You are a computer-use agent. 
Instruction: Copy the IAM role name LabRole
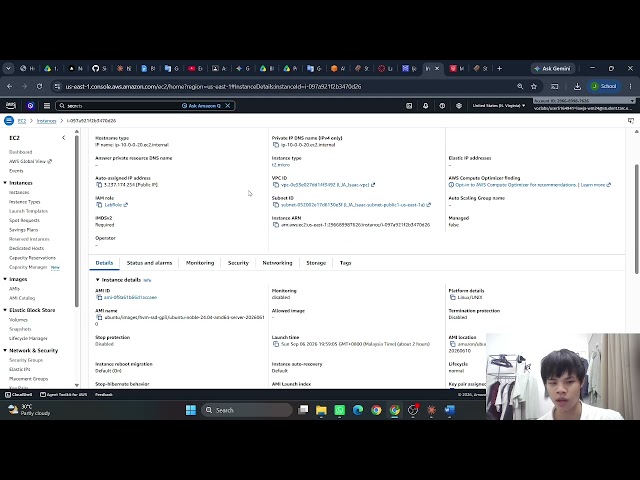[x=99, y=205]
